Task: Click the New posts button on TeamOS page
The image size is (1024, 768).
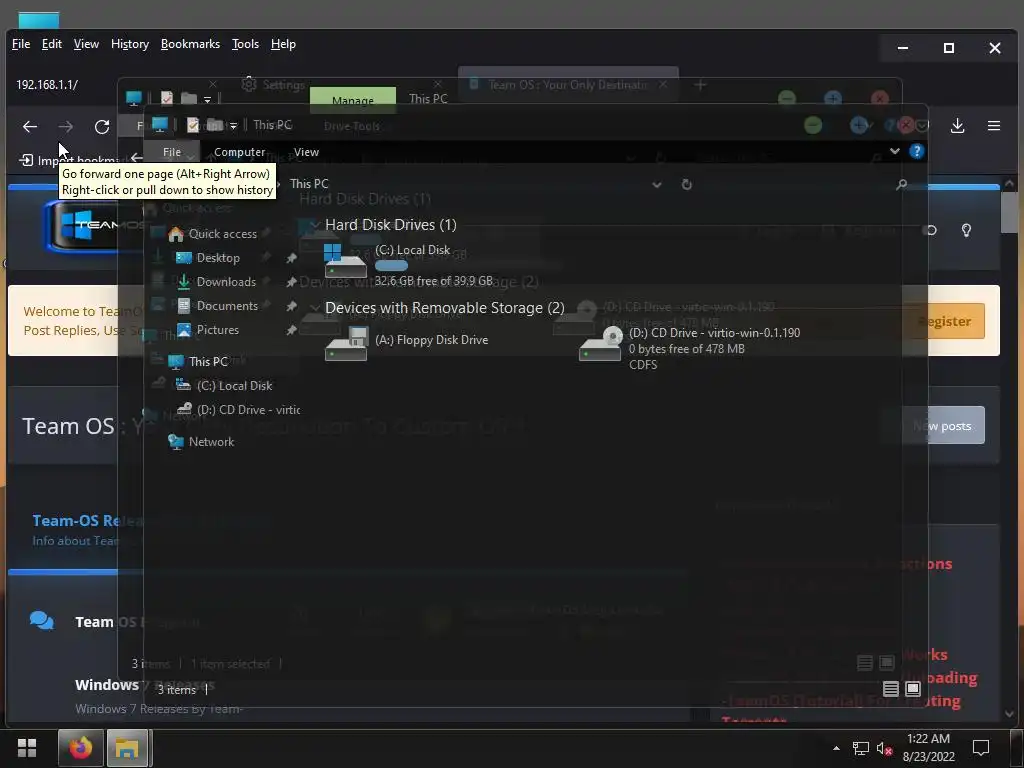Action: 943,426
